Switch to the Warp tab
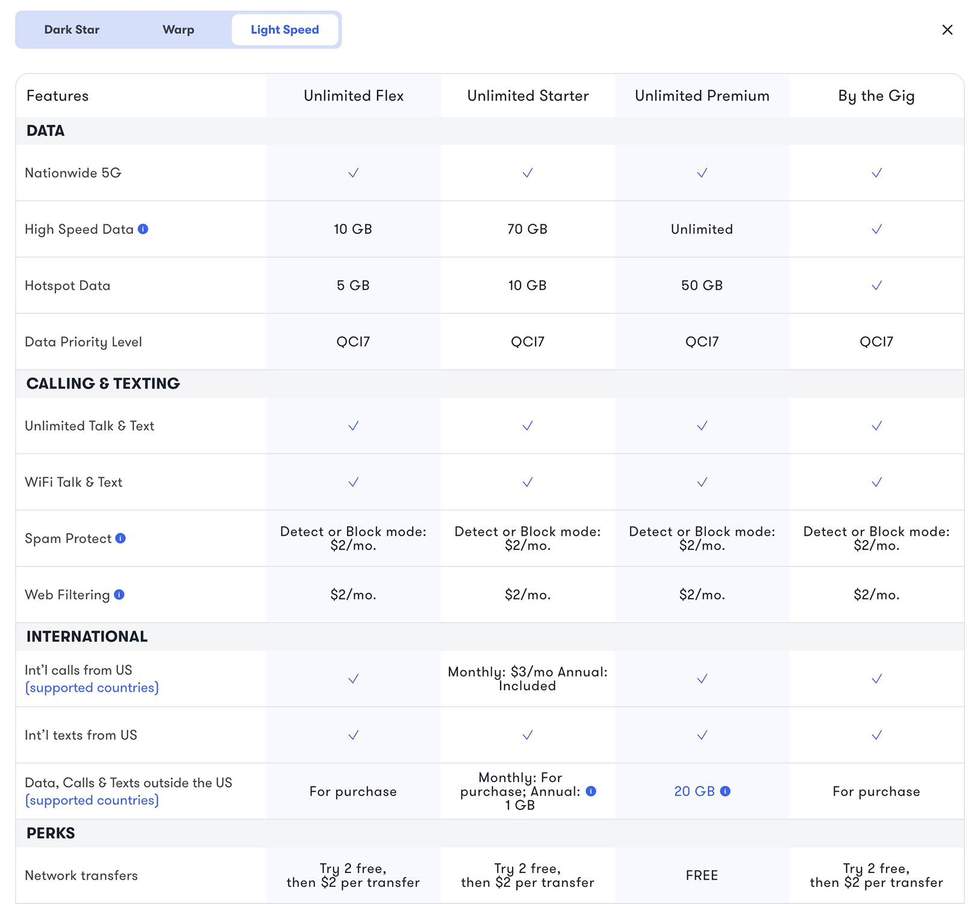This screenshot has width=980, height=904. [178, 30]
